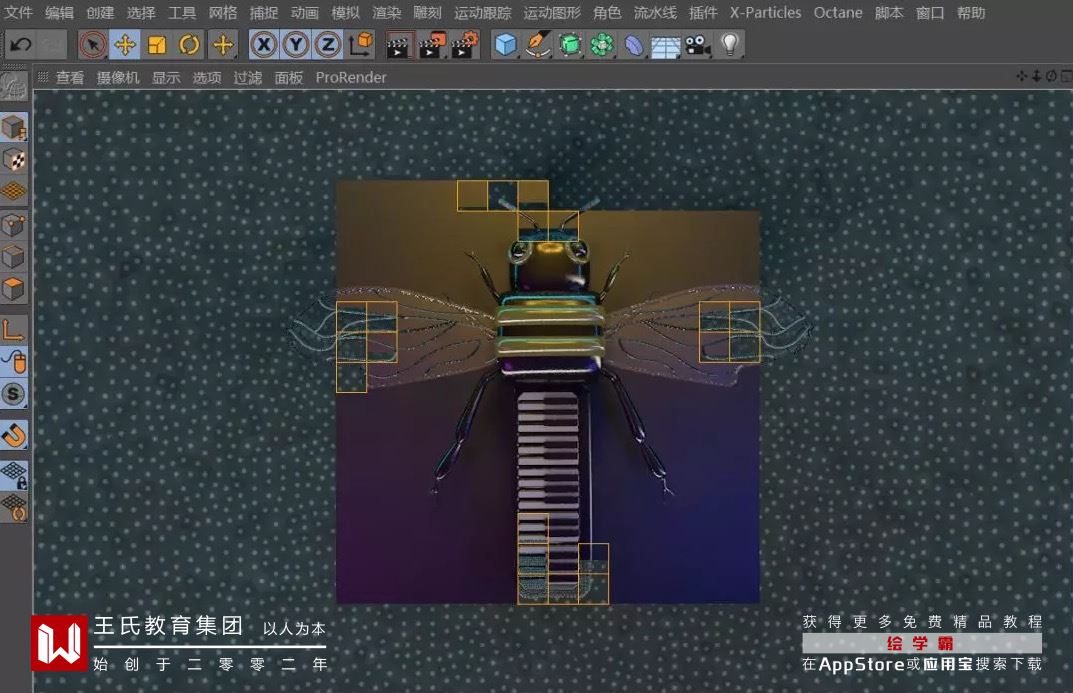Open the 运动图形 menu
Image resolution: width=1073 pixels, height=693 pixels.
coord(552,12)
